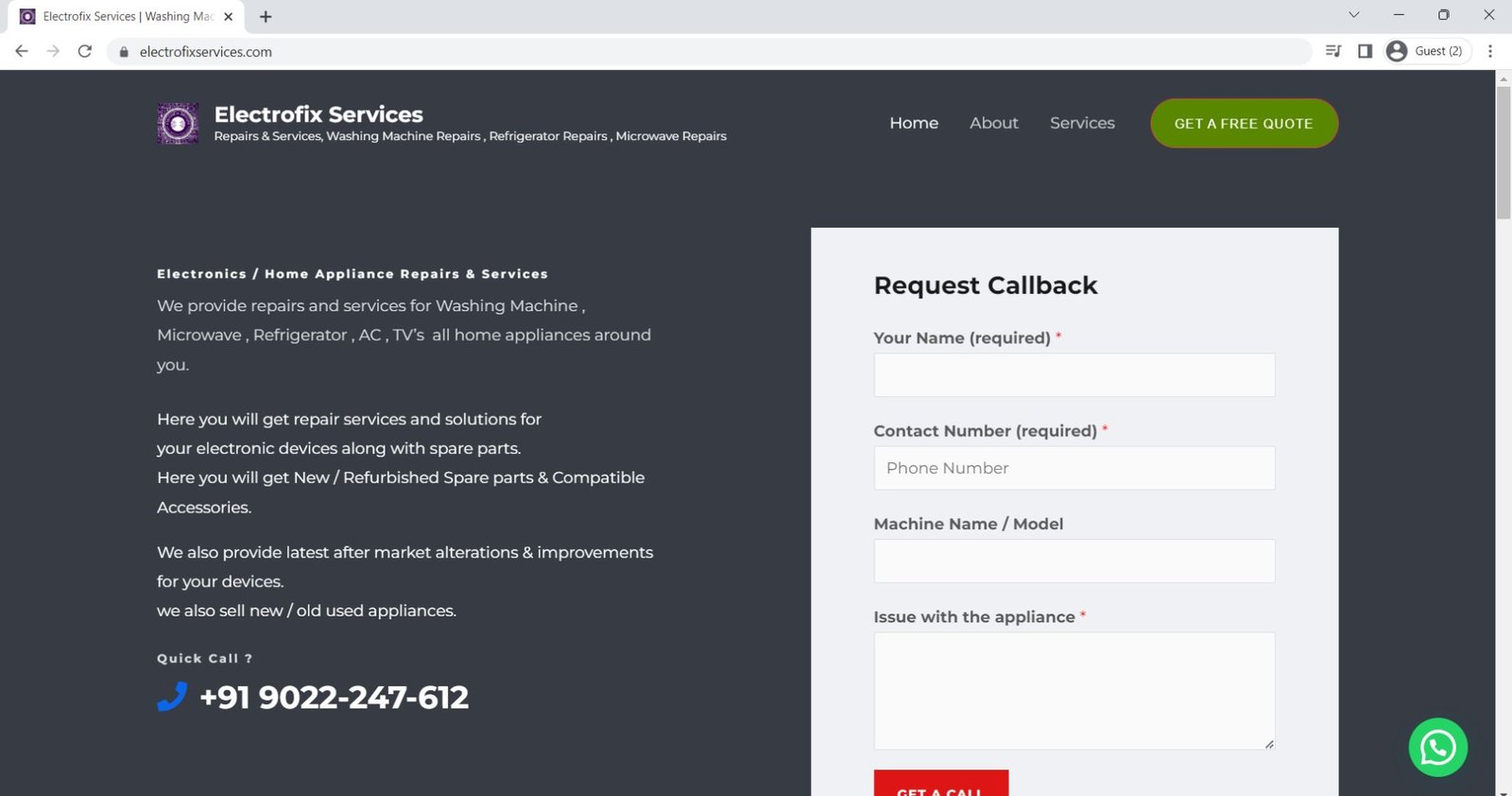The height and width of the screenshot is (796, 1512).
Task: Reload the page with the refresh icon
Action: point(85,51)
